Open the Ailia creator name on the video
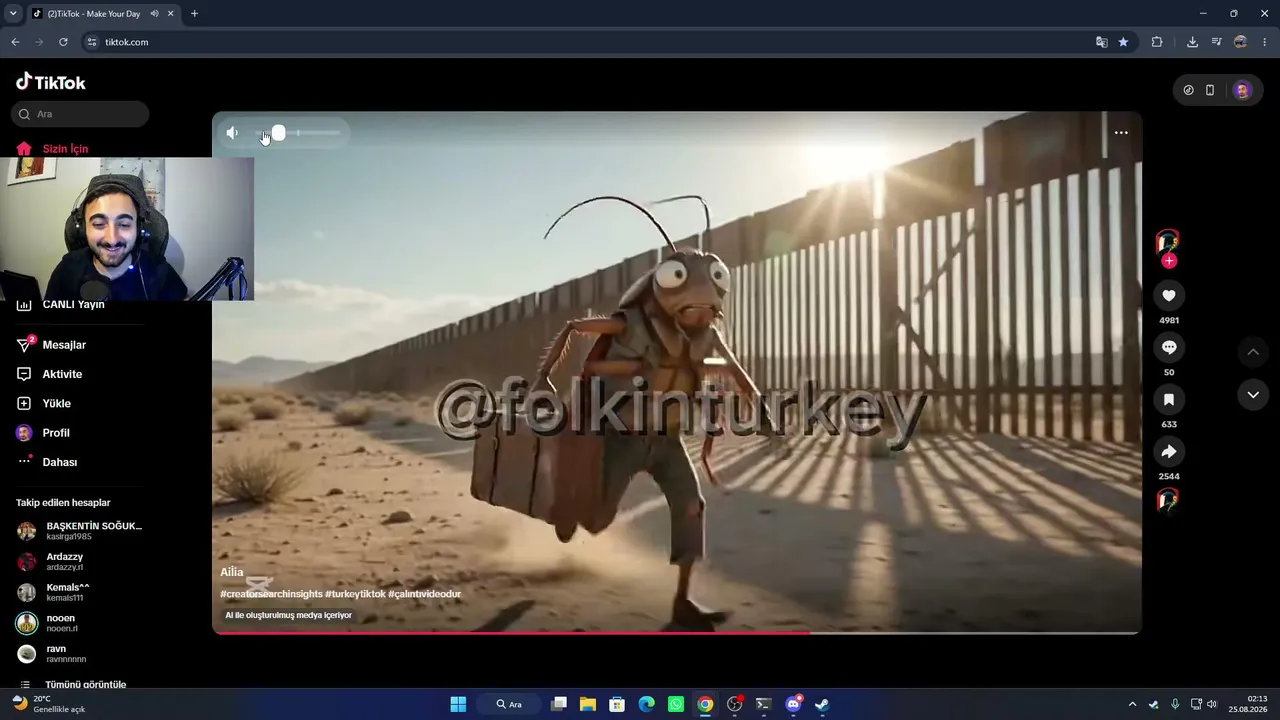Viewport: 1280px width, 720px height. 232,572
